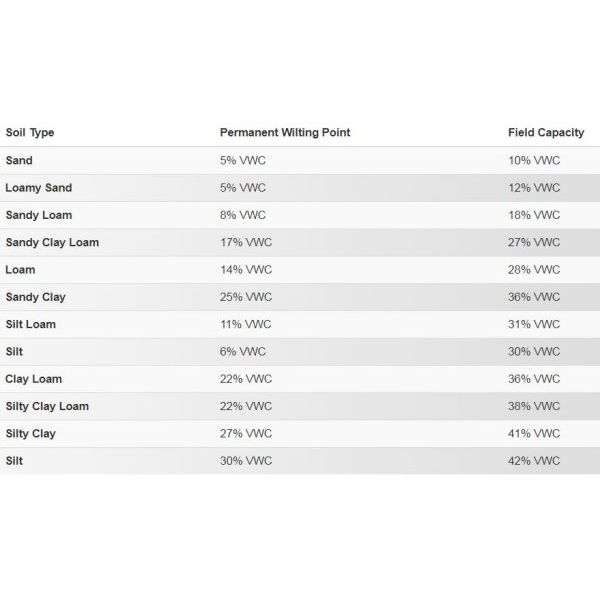Click the 17% VWC wilting point value

pos(246,242)
